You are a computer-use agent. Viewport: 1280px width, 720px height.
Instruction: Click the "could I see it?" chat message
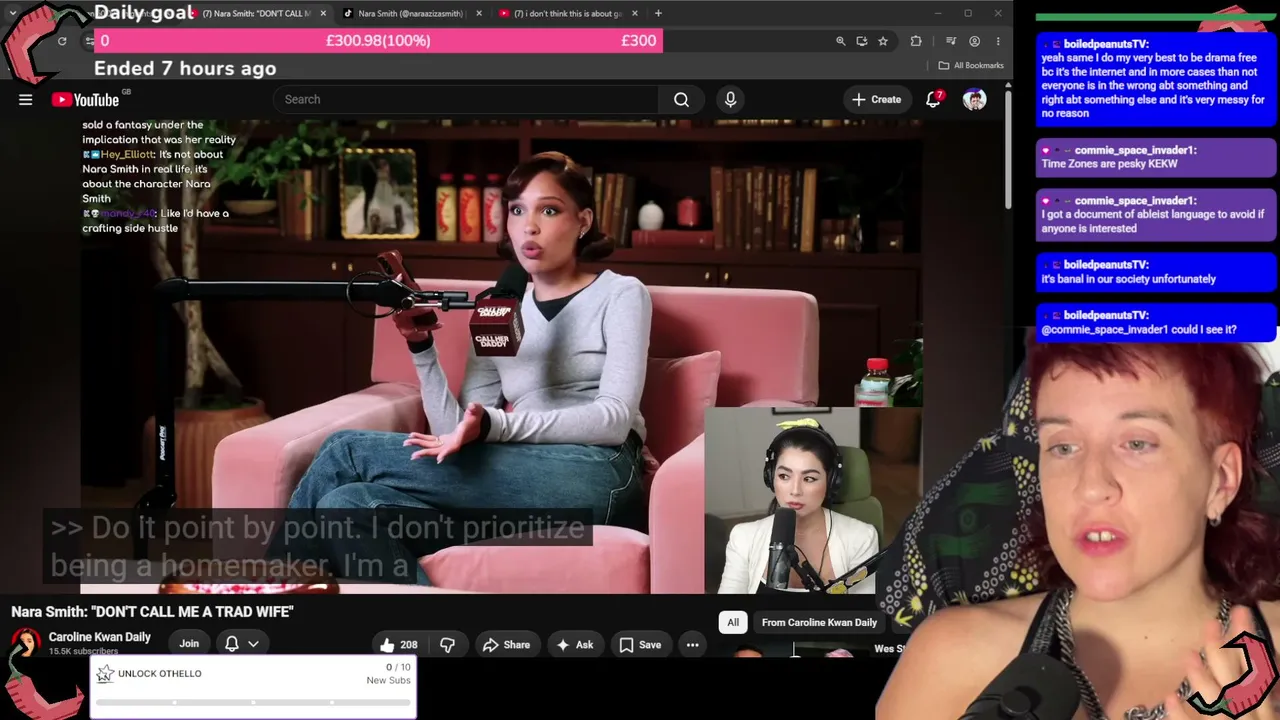[1156, 322]
